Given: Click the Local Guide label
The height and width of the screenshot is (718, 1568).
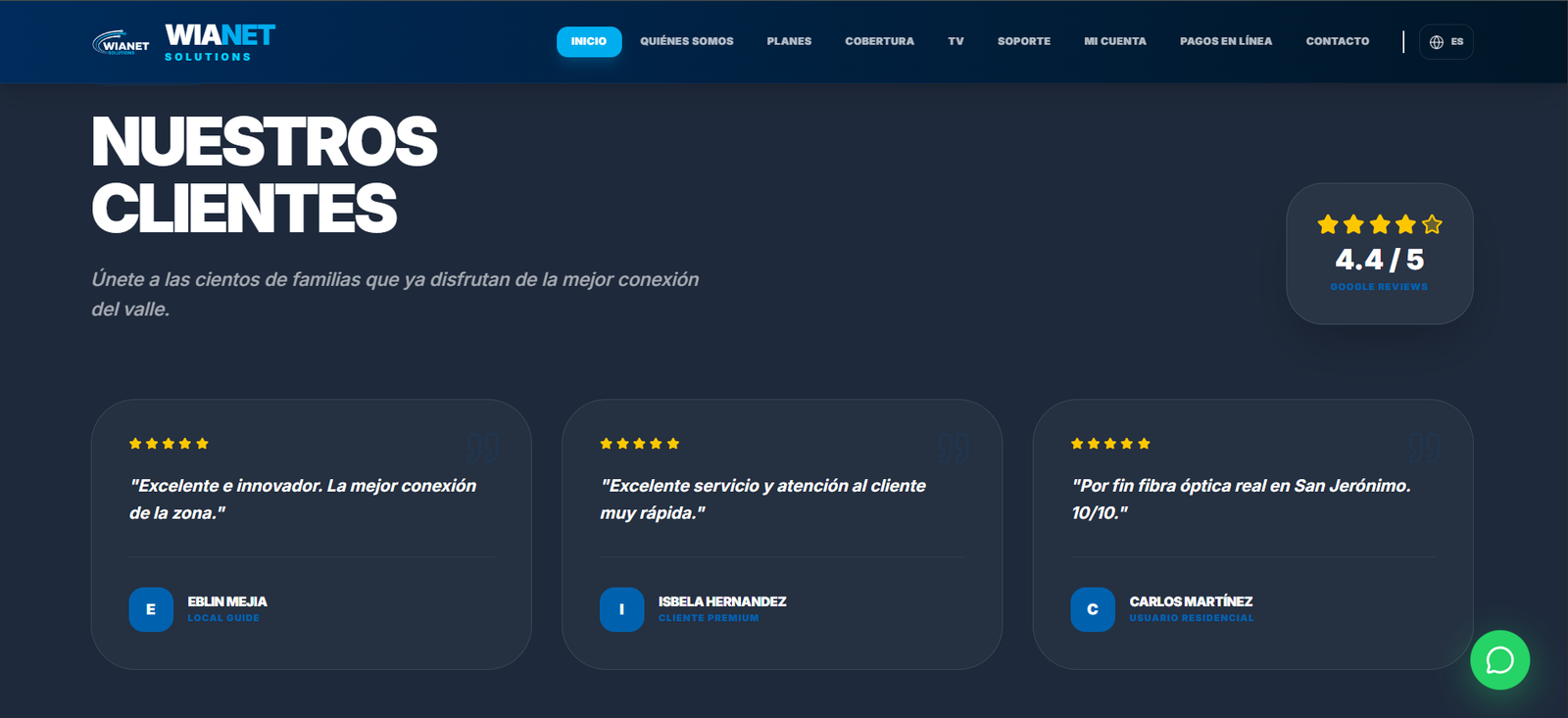Looking at the screenshot, I should [223, 618].
